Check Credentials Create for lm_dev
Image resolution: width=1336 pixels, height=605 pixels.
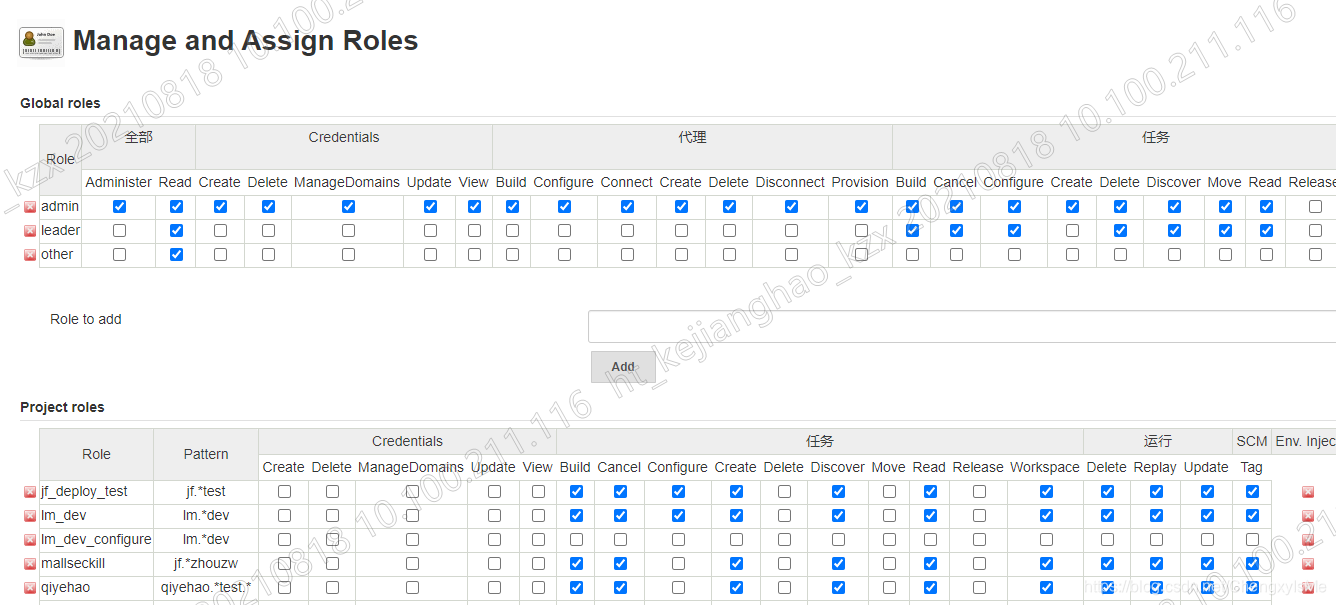[x=284, y=516]
